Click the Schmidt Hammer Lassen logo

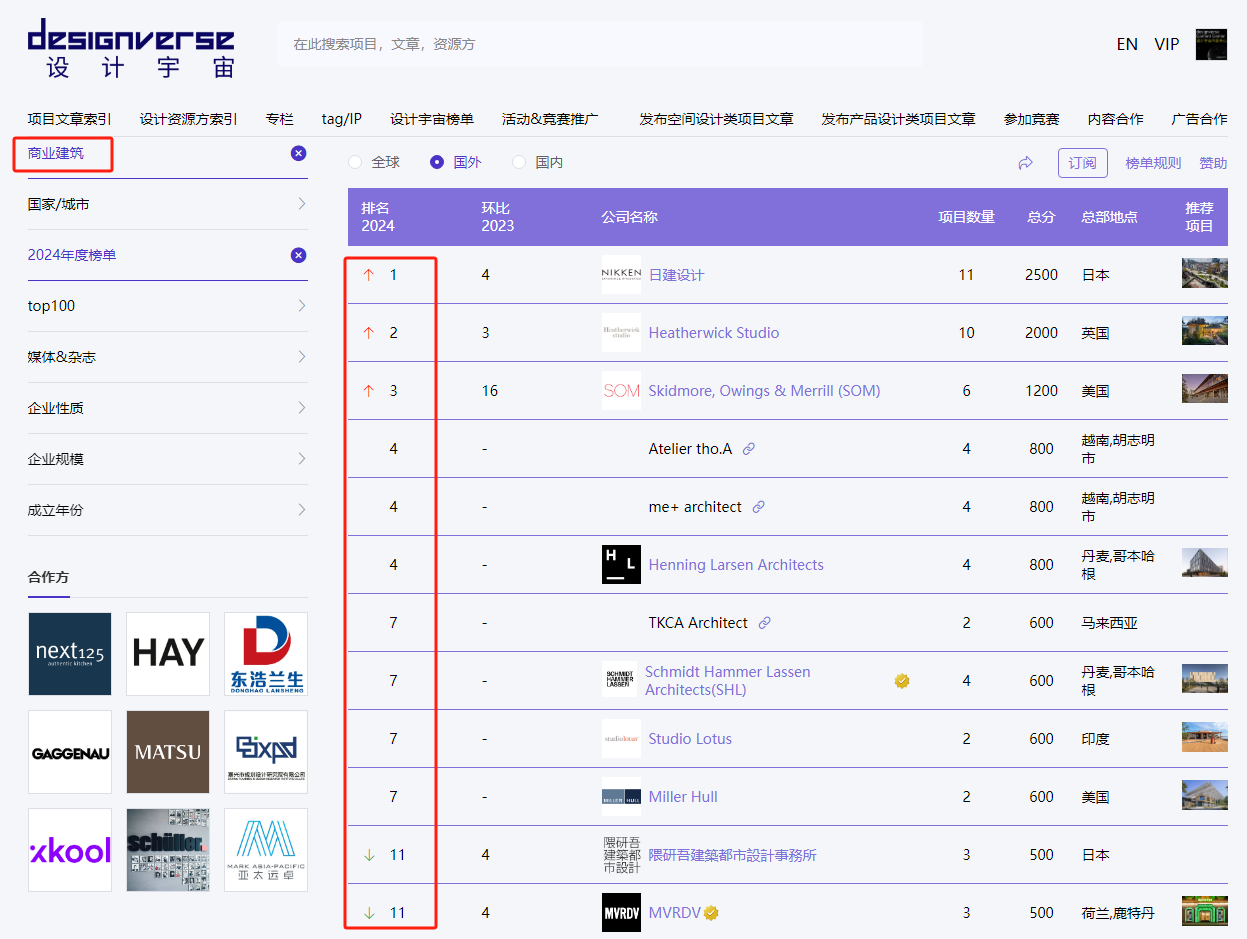tap(619, 680)
